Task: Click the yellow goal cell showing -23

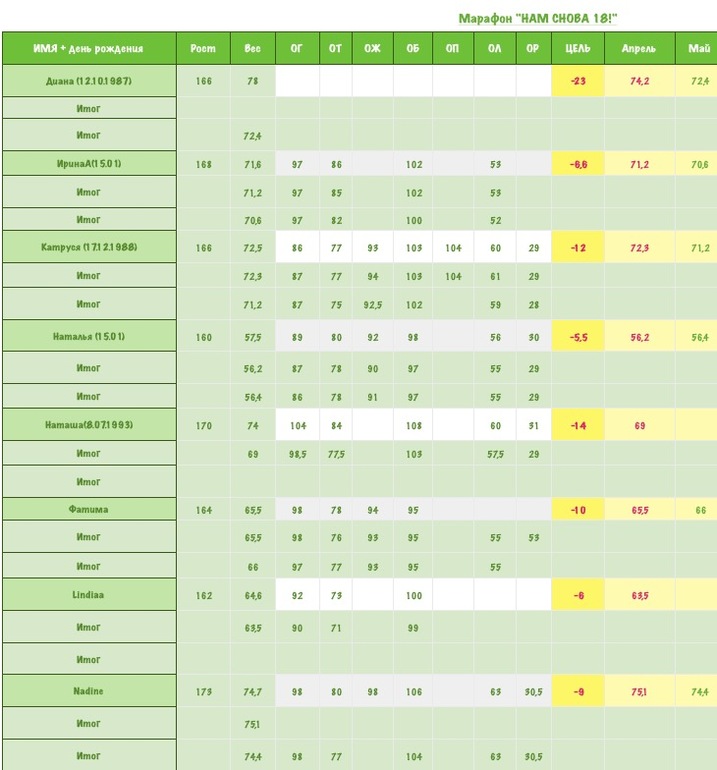Action: pos(577,81)
